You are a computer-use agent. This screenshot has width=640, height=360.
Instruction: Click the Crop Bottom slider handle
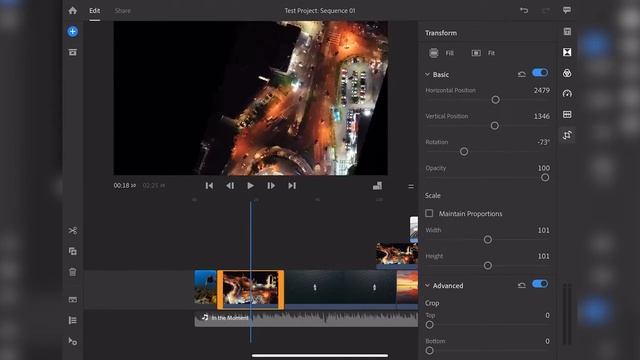point(429,351)
